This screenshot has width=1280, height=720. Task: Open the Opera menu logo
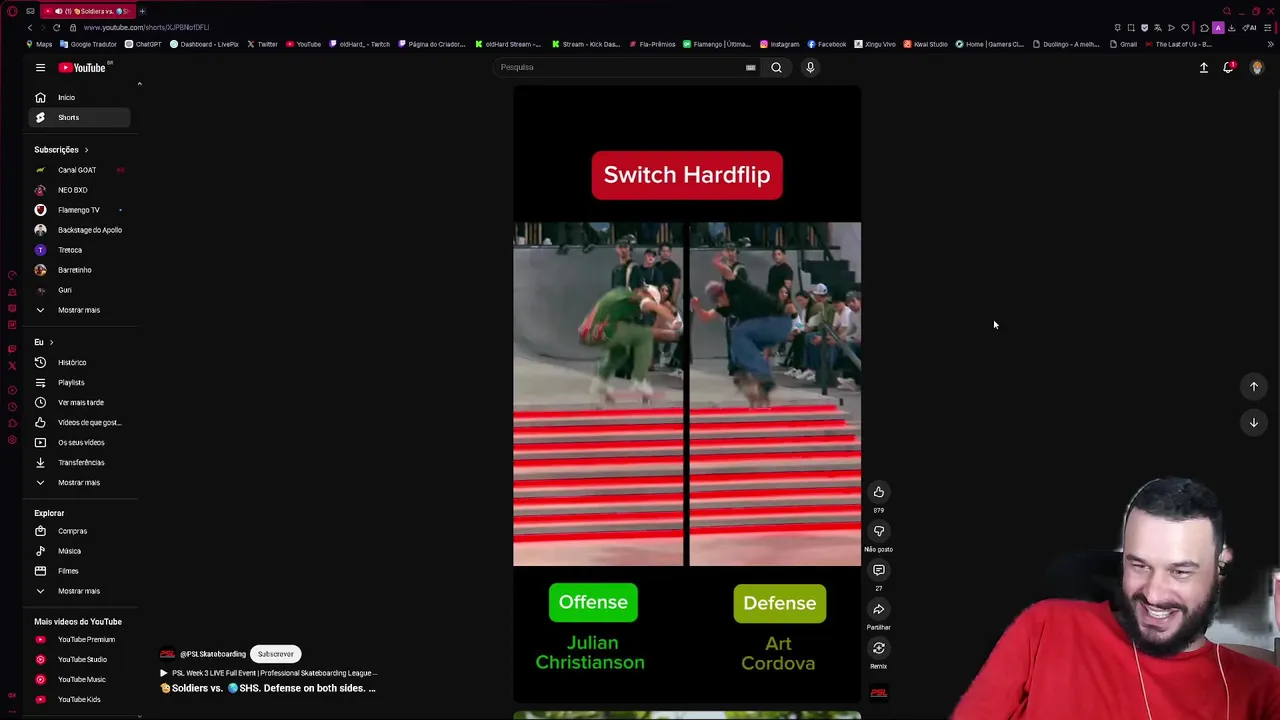pos(12,11)
